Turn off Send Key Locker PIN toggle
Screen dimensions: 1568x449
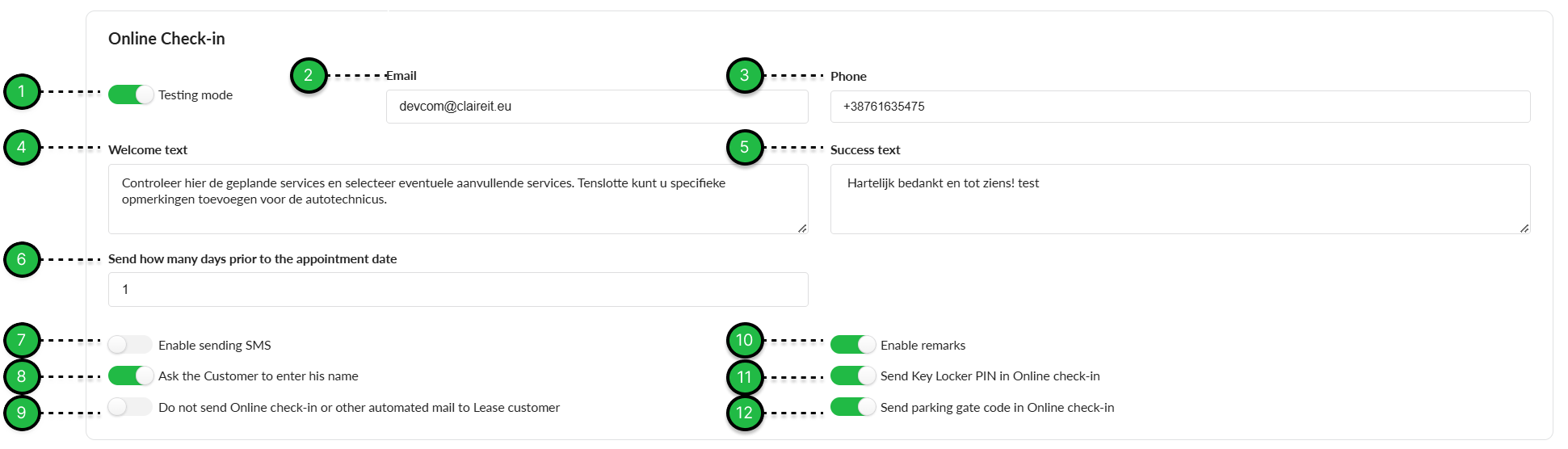[x=853, y=376]
